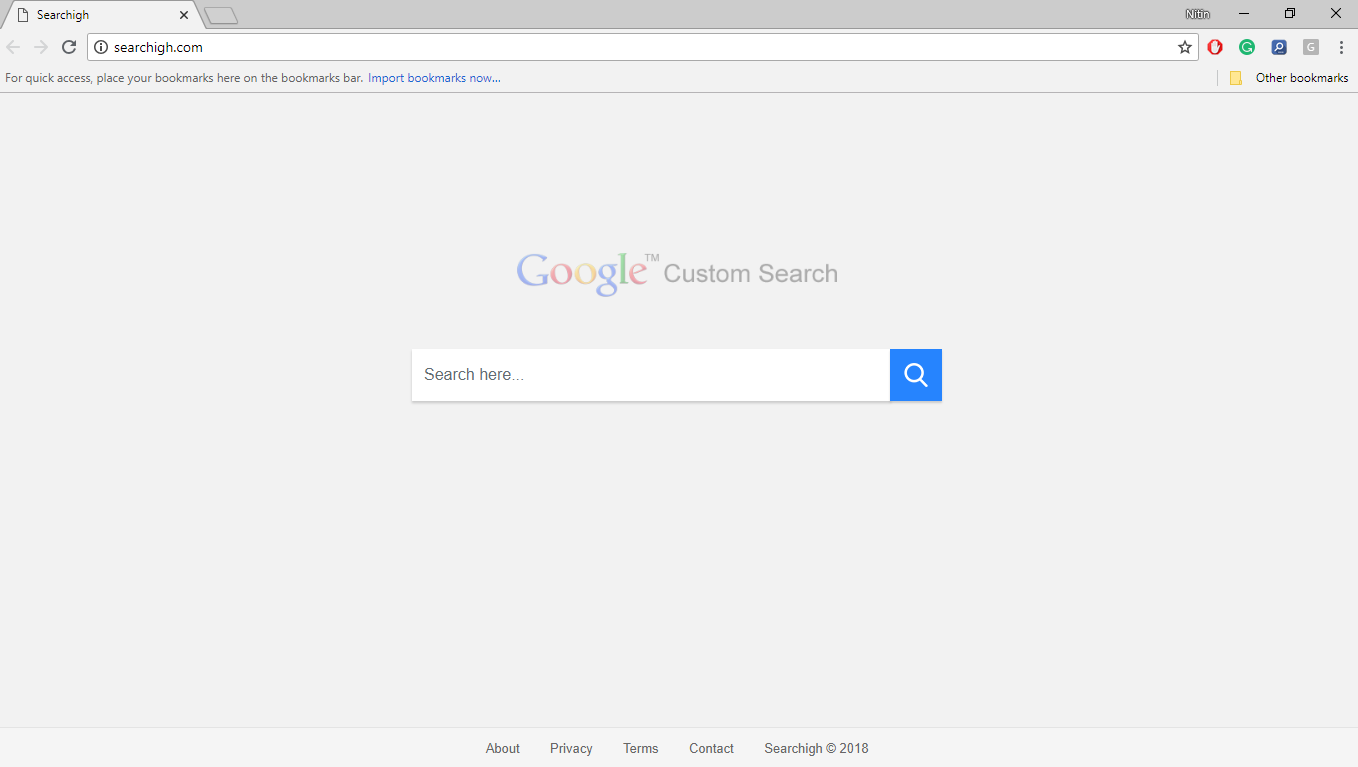Open the Terms page link
This screenshot has height=767, width=1358.
(640, 748)
